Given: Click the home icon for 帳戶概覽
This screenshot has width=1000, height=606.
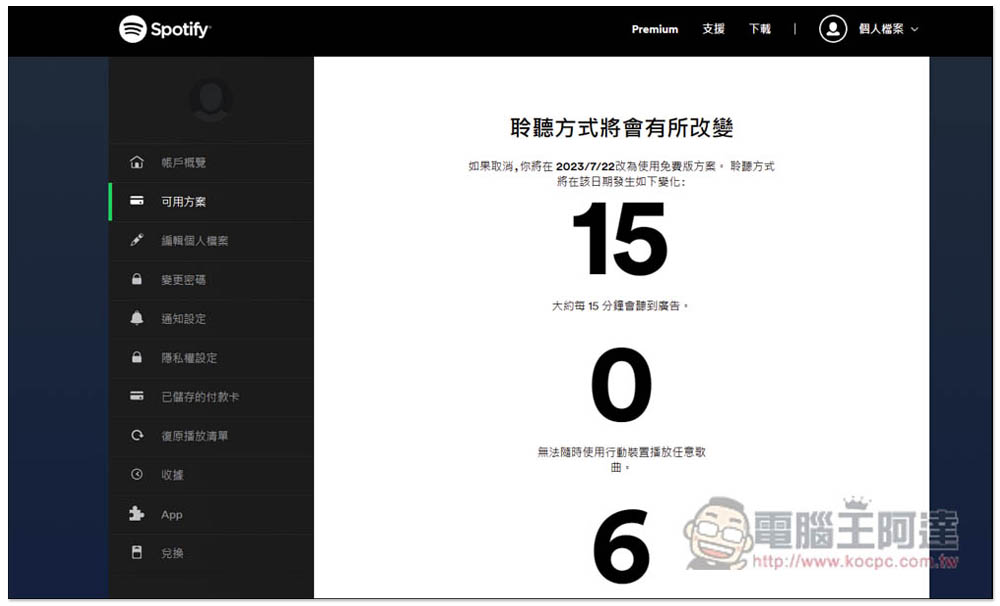Looking at the screenshot, I should 136,162.
